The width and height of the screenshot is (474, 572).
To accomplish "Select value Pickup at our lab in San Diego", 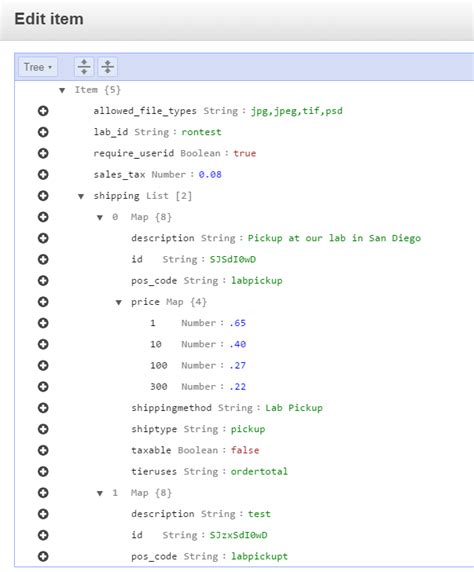I will pyautogui.click(x=334, y=238).
